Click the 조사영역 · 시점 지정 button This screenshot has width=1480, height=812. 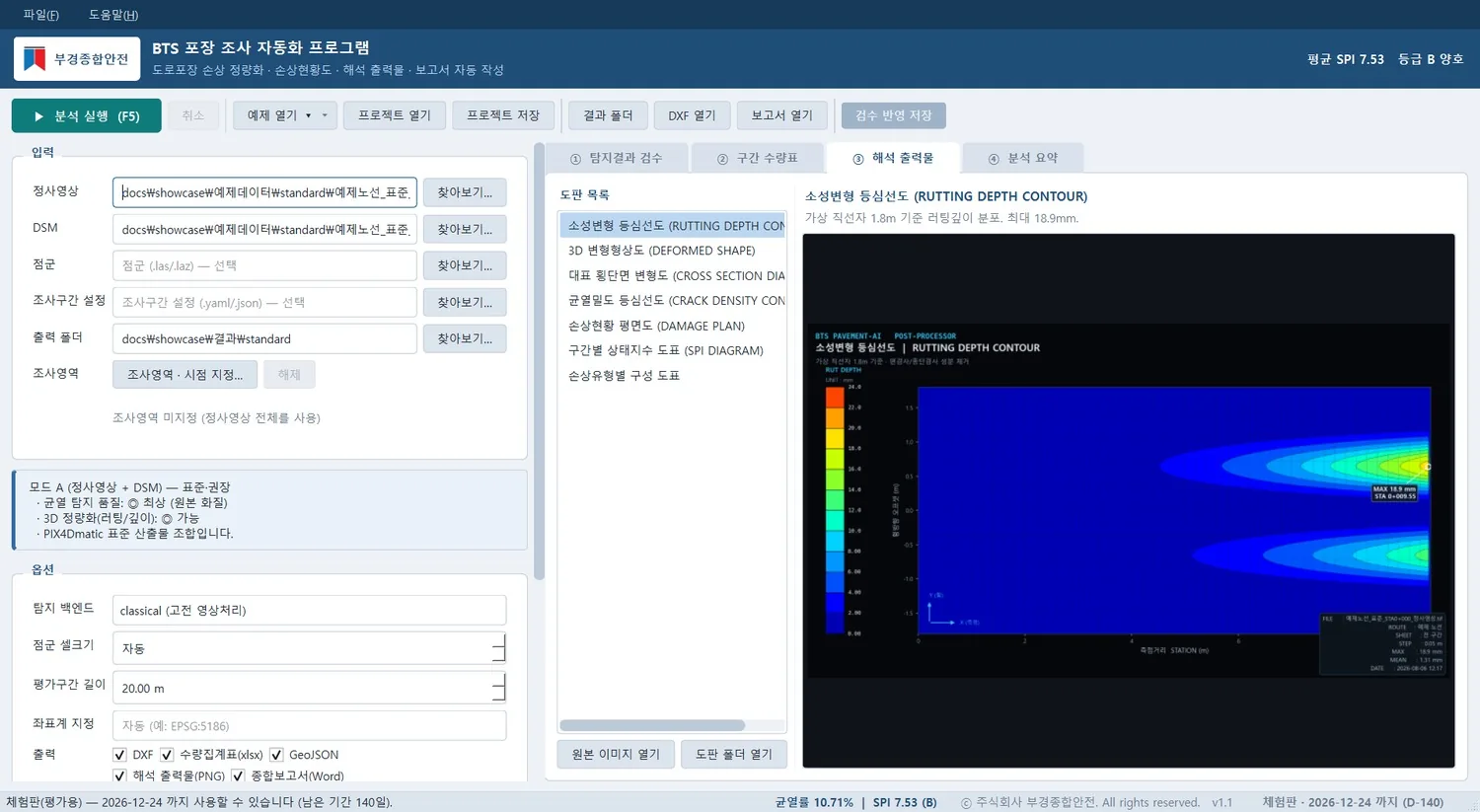185,375
